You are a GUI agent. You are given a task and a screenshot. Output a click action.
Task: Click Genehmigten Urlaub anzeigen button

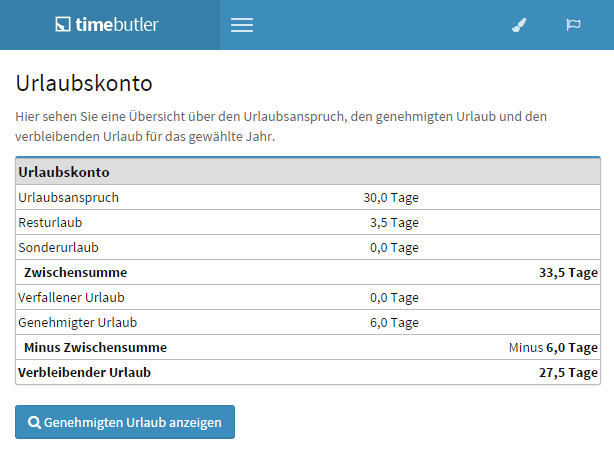coord(125,422)
